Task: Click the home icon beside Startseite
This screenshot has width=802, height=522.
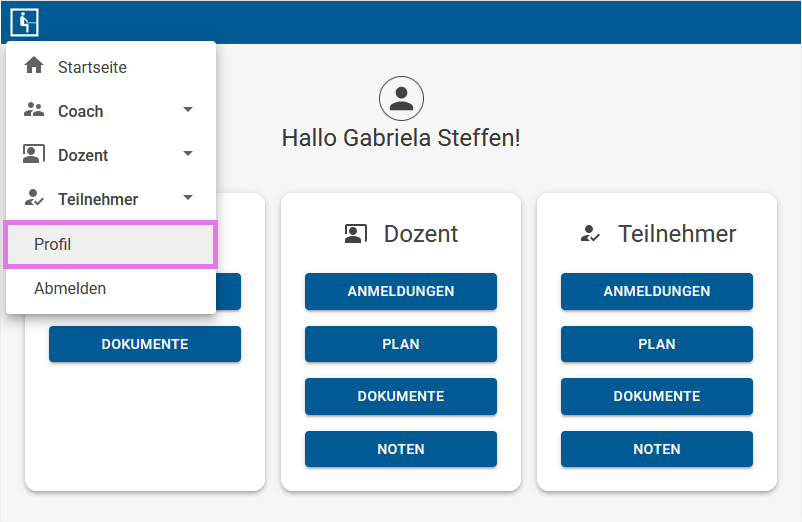Action: [34, 65]
